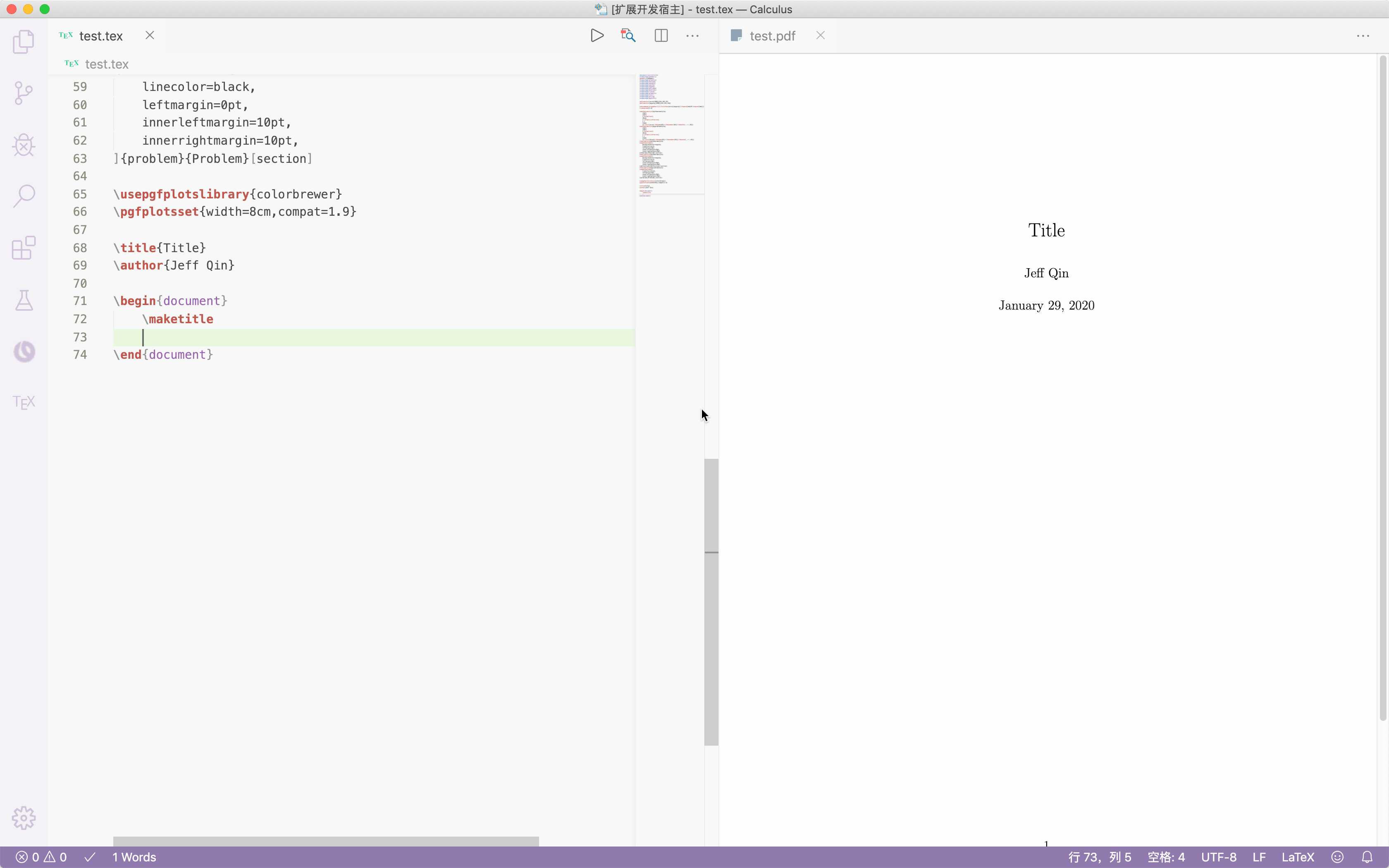Change file encoding by clicking UTF-8
1389x868 pixels.
point(1219,857)
